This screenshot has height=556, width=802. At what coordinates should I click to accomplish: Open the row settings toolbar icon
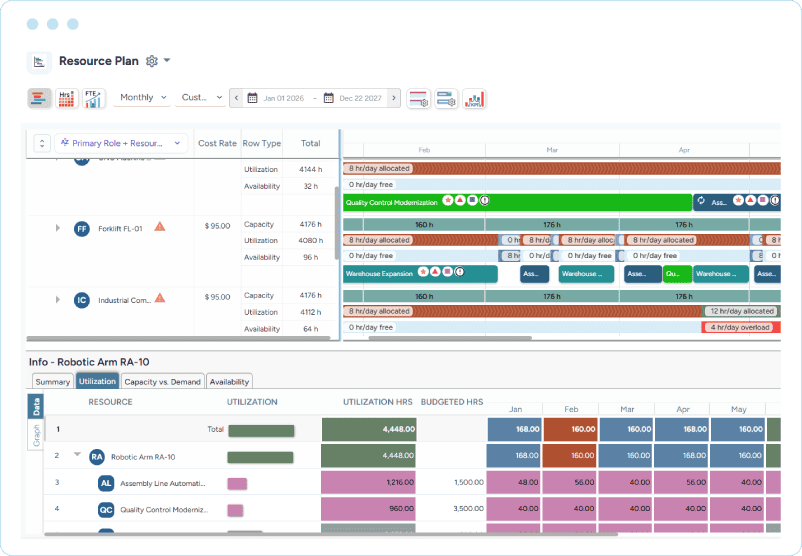419,98
